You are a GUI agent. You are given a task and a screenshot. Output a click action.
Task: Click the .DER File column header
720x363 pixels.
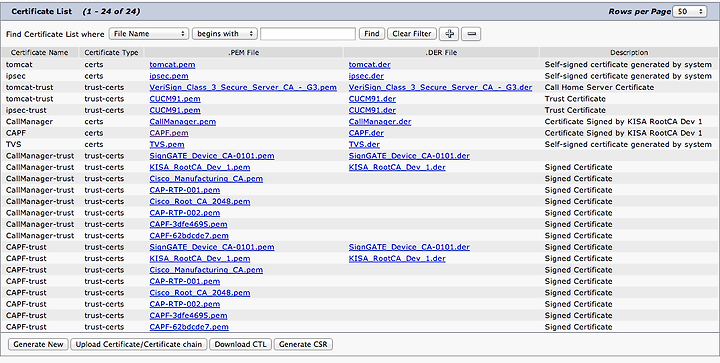point(441,53)
